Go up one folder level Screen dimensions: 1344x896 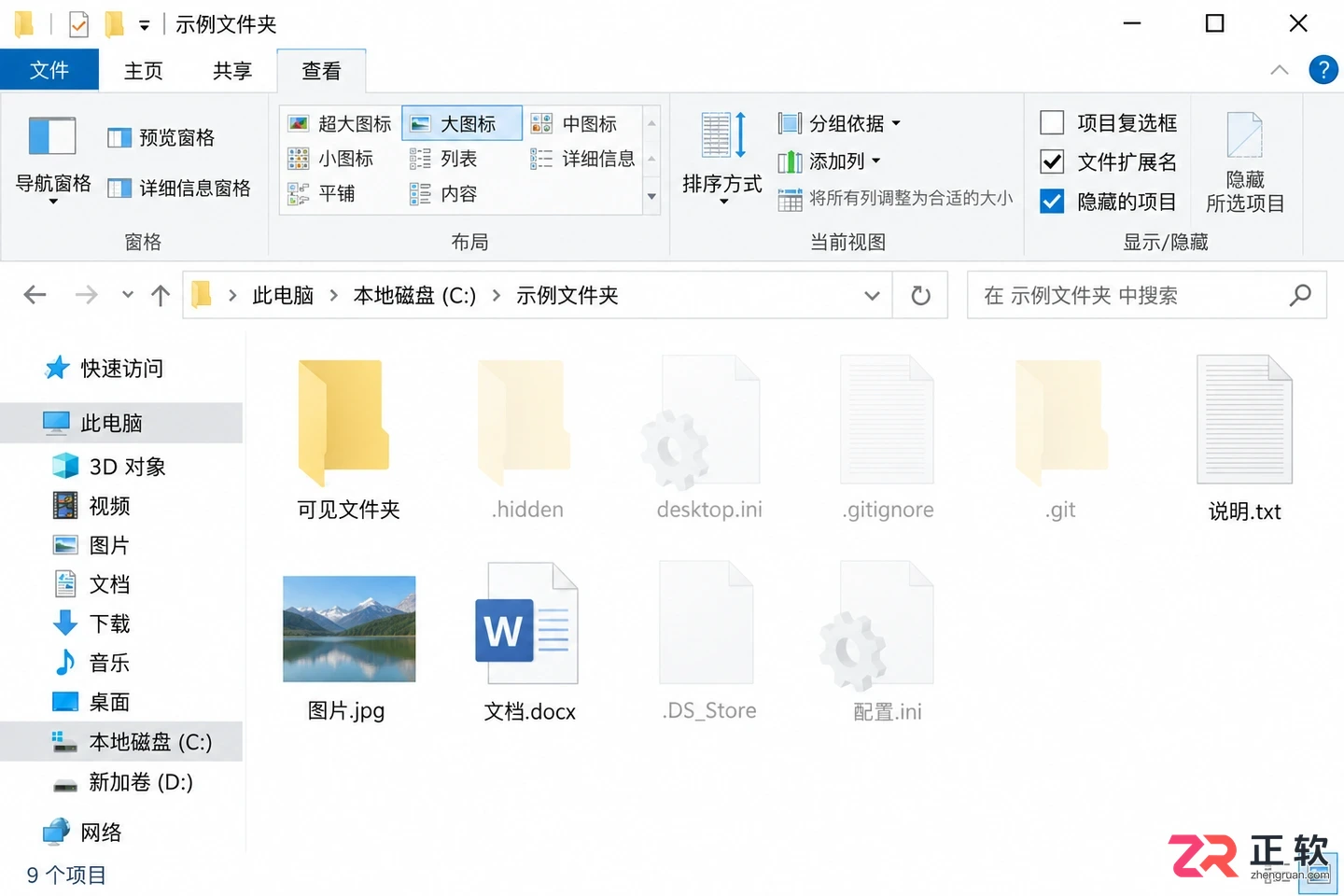pos(161,296)
